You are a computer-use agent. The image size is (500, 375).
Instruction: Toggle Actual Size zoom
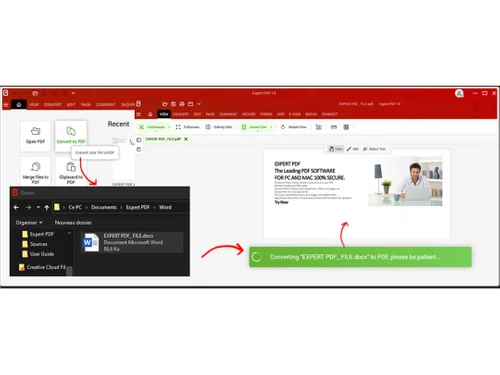[x=254, y=127]
